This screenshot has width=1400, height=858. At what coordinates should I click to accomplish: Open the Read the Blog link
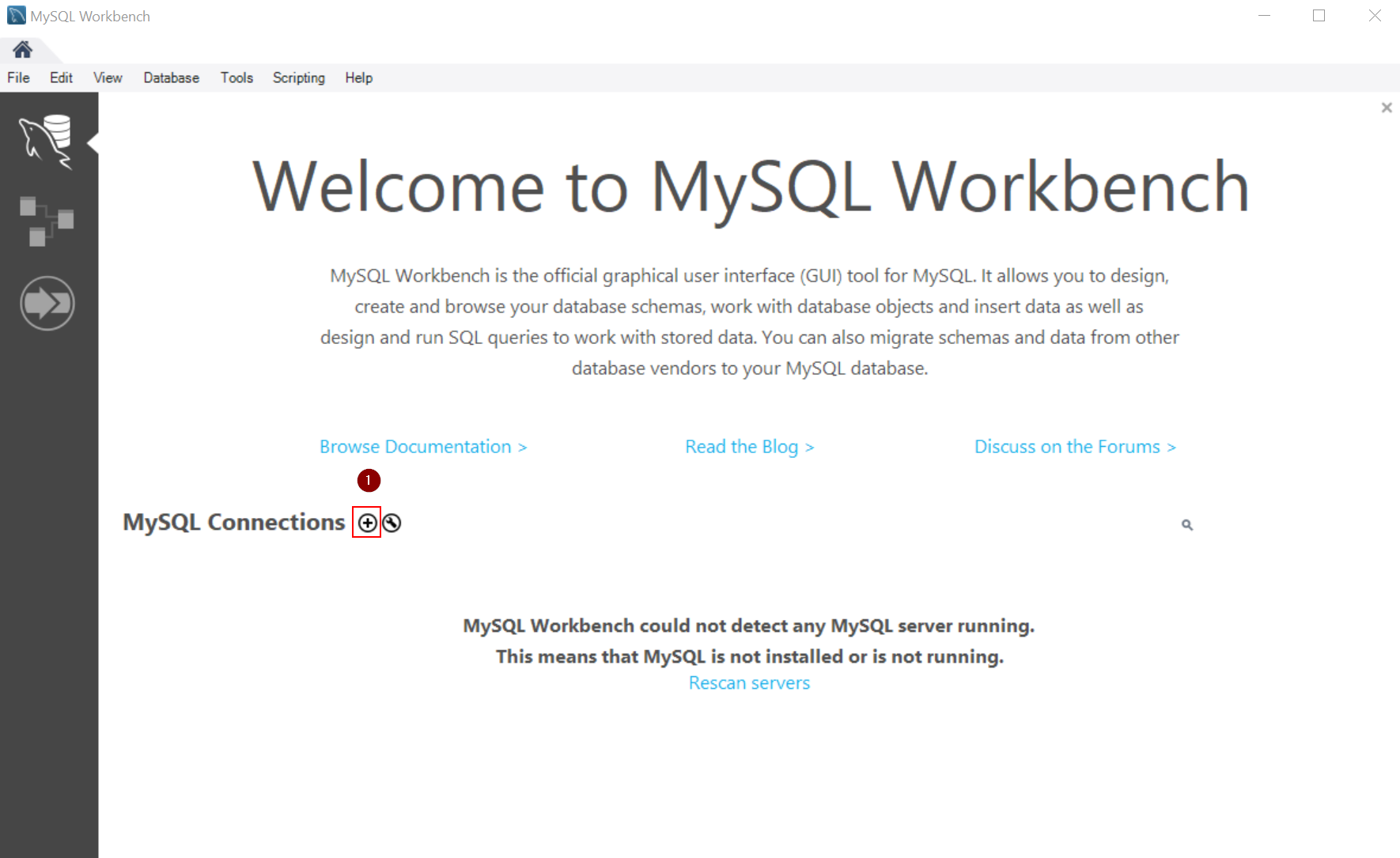(750, 447)
